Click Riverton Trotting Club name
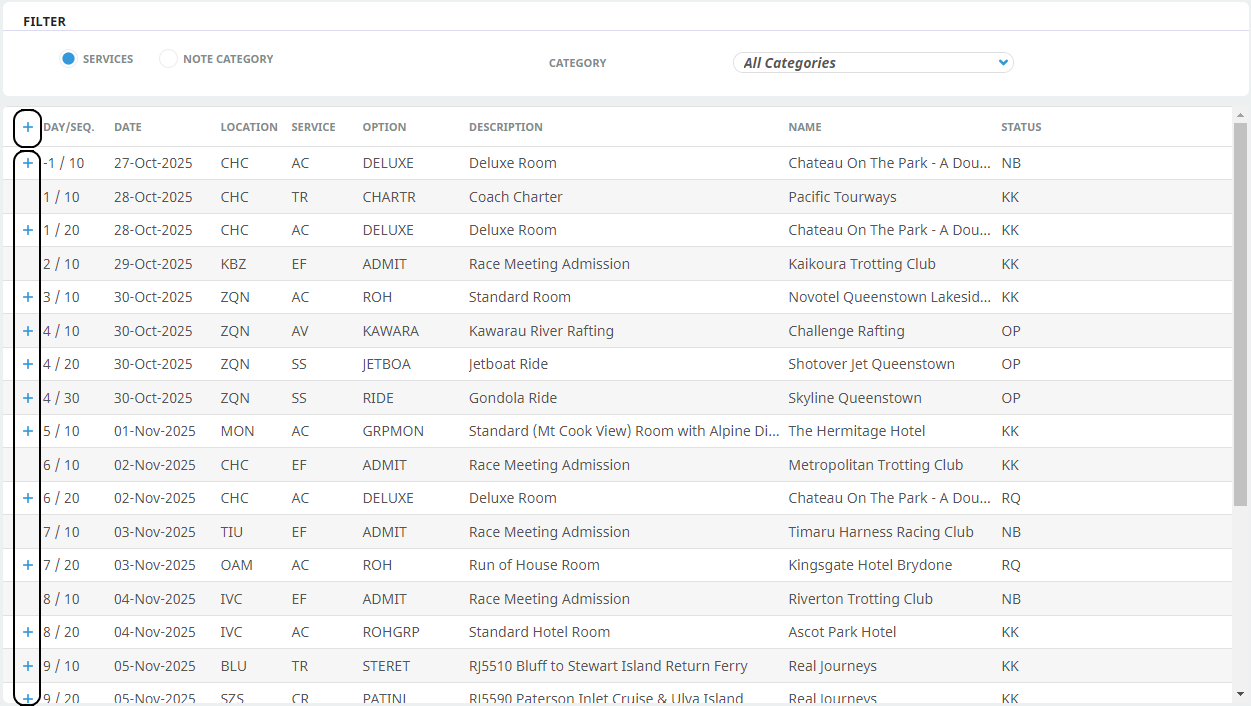This screenshot has height=706, width=1251. (860, 599)
